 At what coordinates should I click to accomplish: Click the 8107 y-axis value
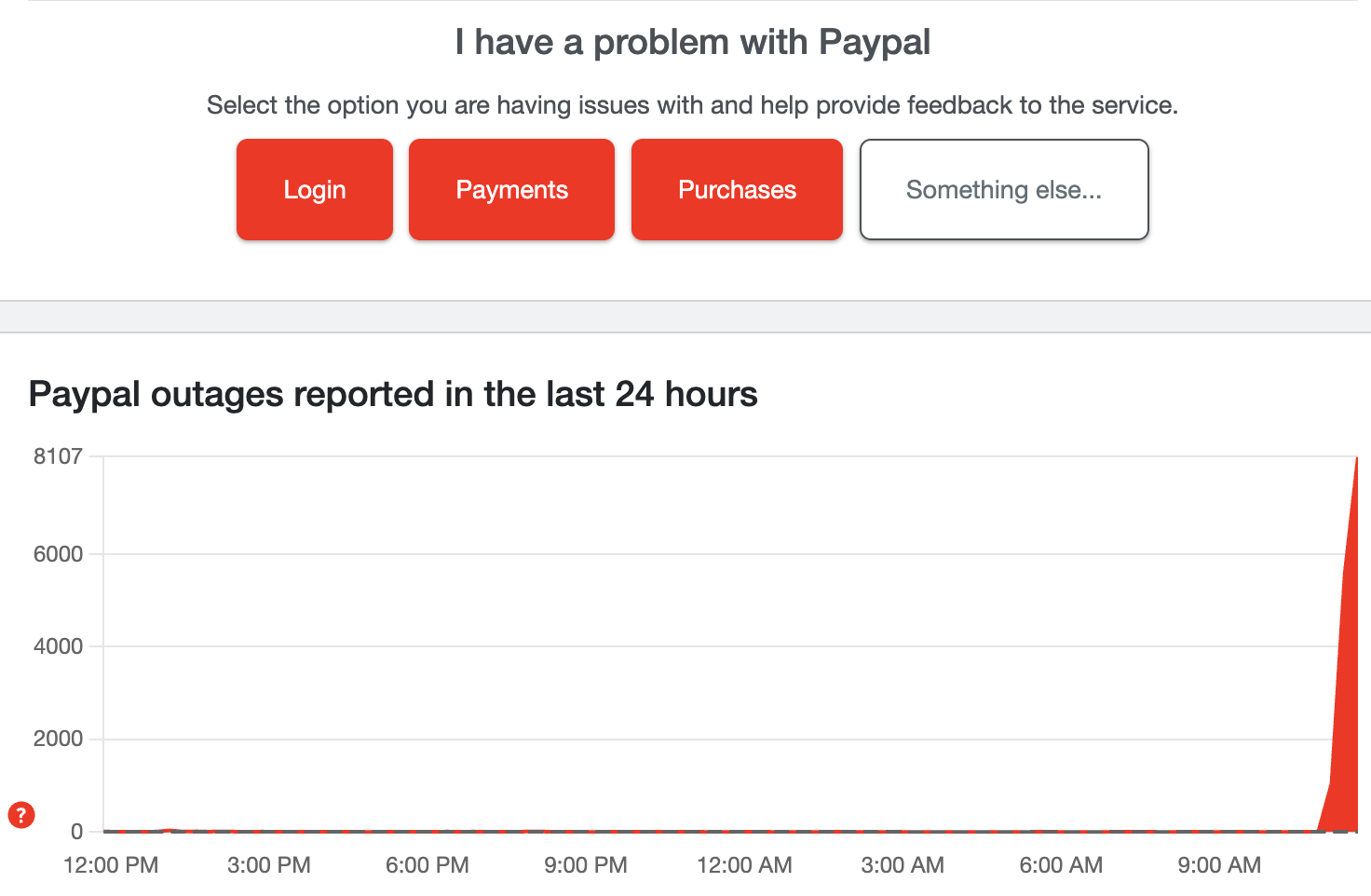(60, 455)
